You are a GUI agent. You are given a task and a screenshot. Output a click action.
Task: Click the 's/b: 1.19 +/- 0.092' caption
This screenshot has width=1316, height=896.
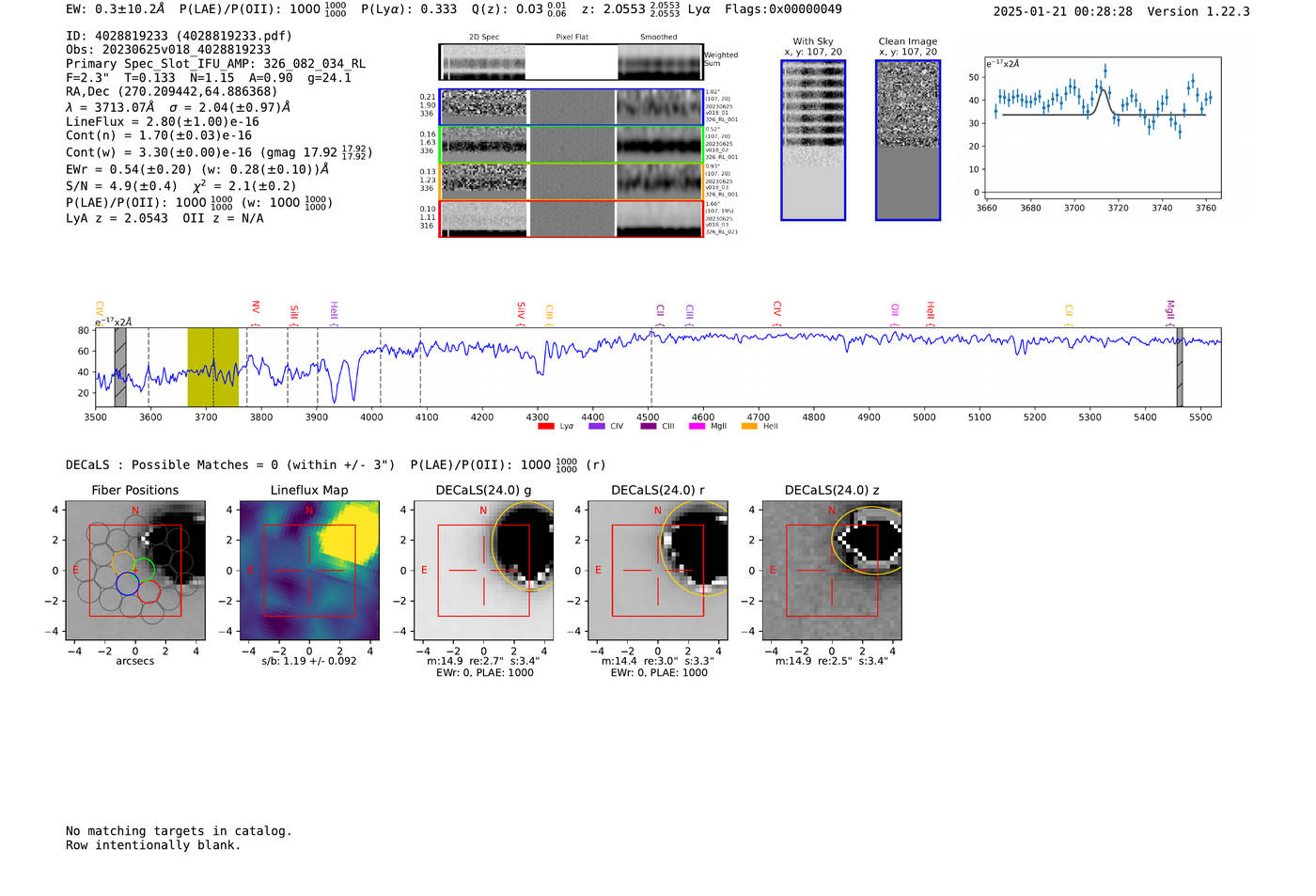(x=309, y=661)
